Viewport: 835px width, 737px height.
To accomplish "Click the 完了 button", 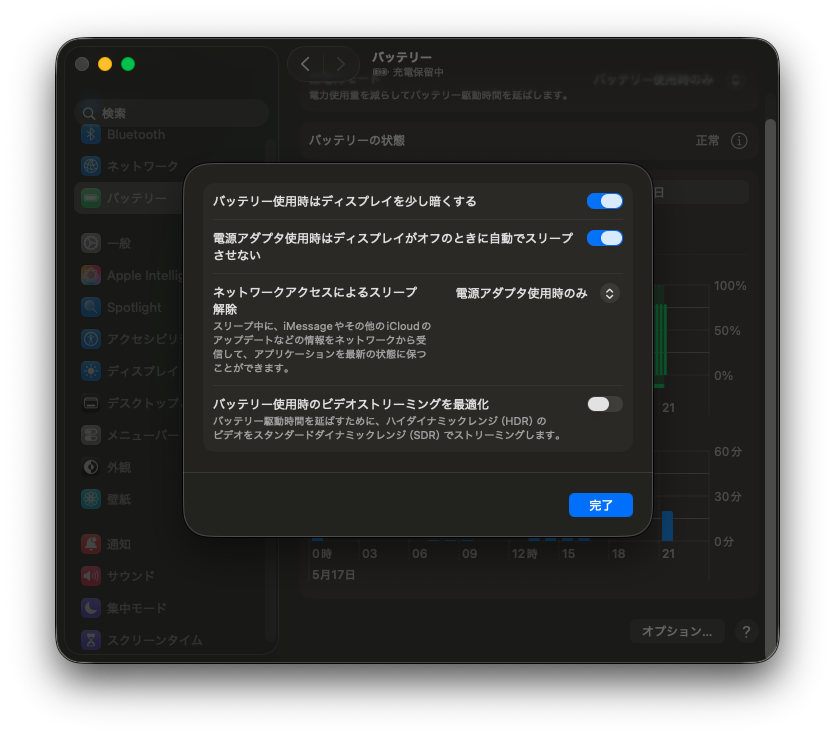I will pos(601,505).
